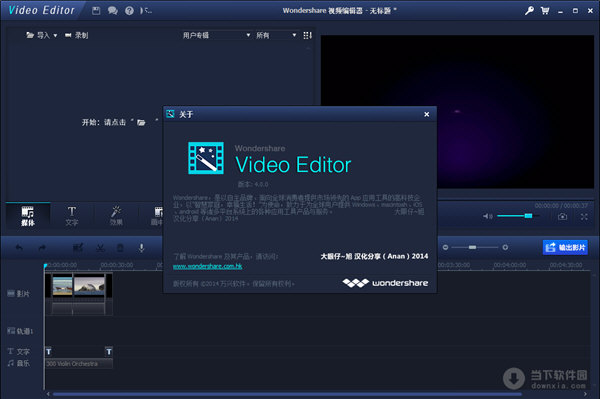Take a snapshot with the camera icon
600x399 pixels.
tap(562, 217)
